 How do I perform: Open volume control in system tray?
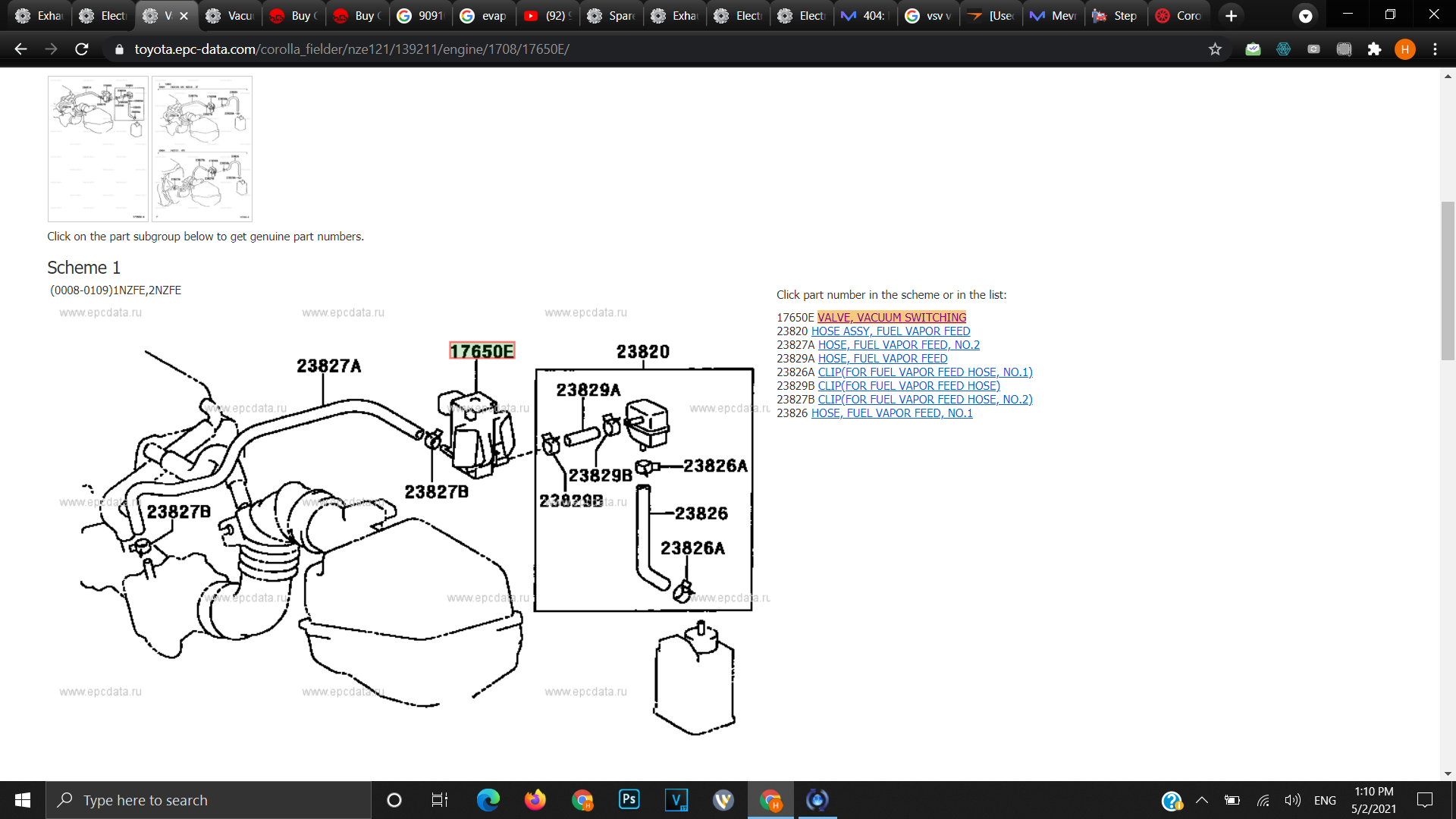click(x=1292, y=800)
